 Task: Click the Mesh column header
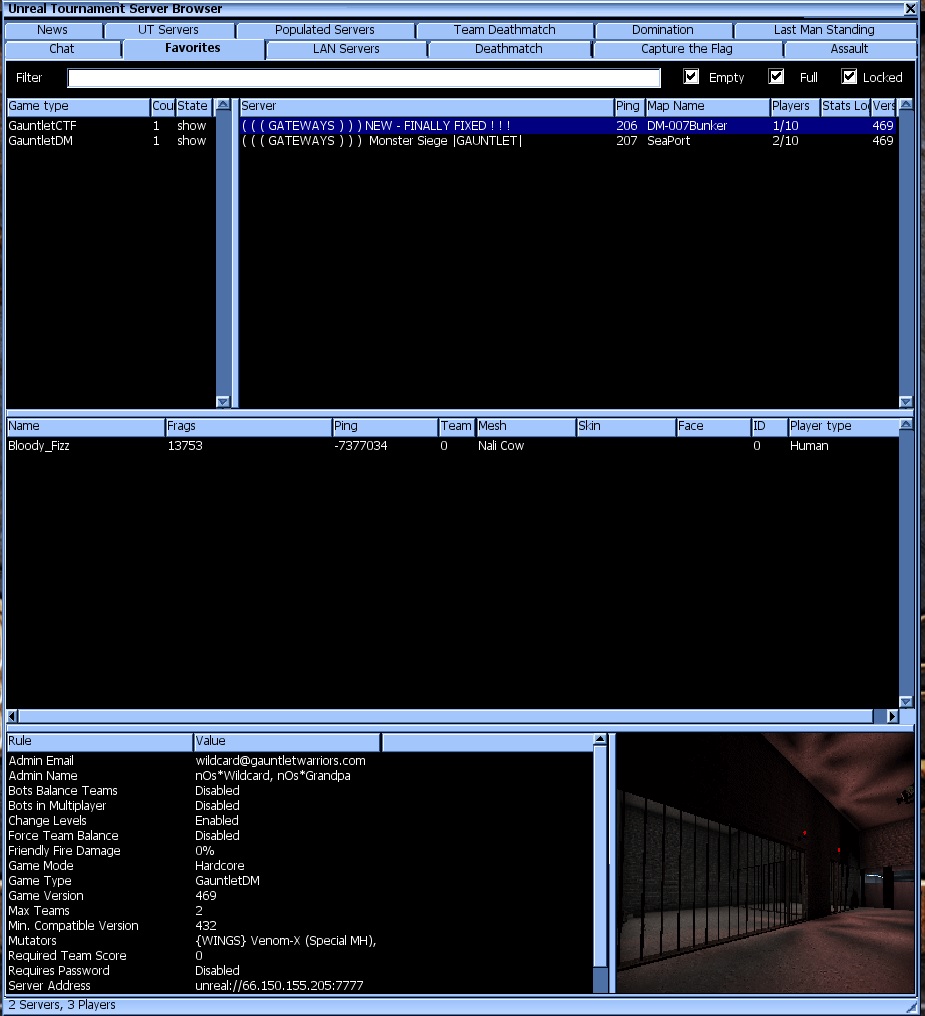click(x=526, y=426)
